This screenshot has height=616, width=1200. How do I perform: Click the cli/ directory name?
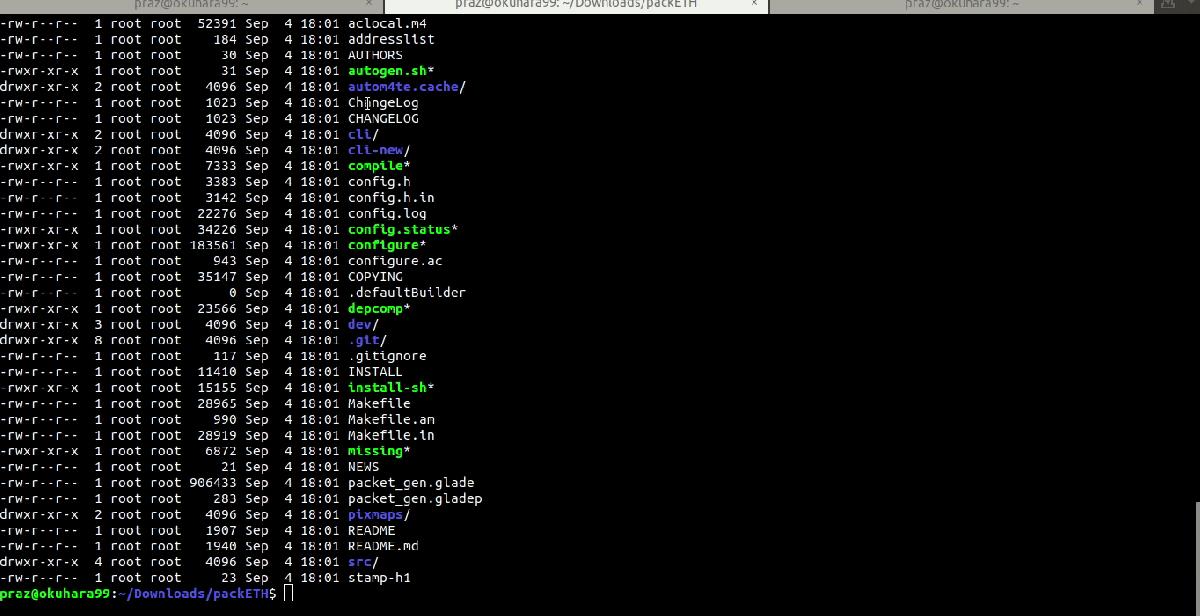(x=364, y=134)
